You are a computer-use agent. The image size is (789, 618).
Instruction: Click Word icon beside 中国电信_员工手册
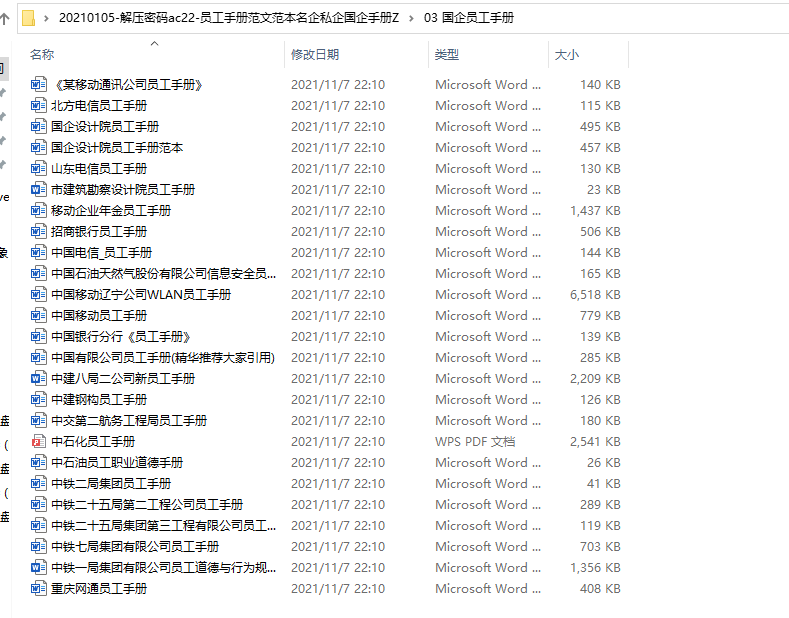tap(39, 252)
